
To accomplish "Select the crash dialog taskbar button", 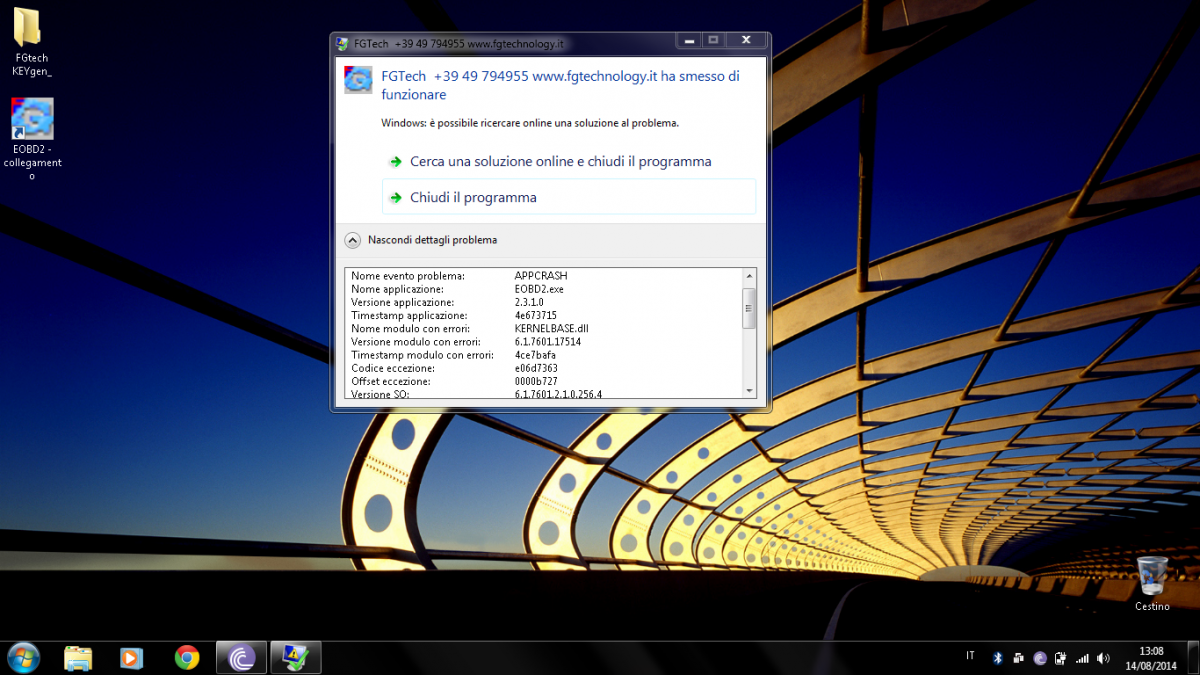I will 295,658.
